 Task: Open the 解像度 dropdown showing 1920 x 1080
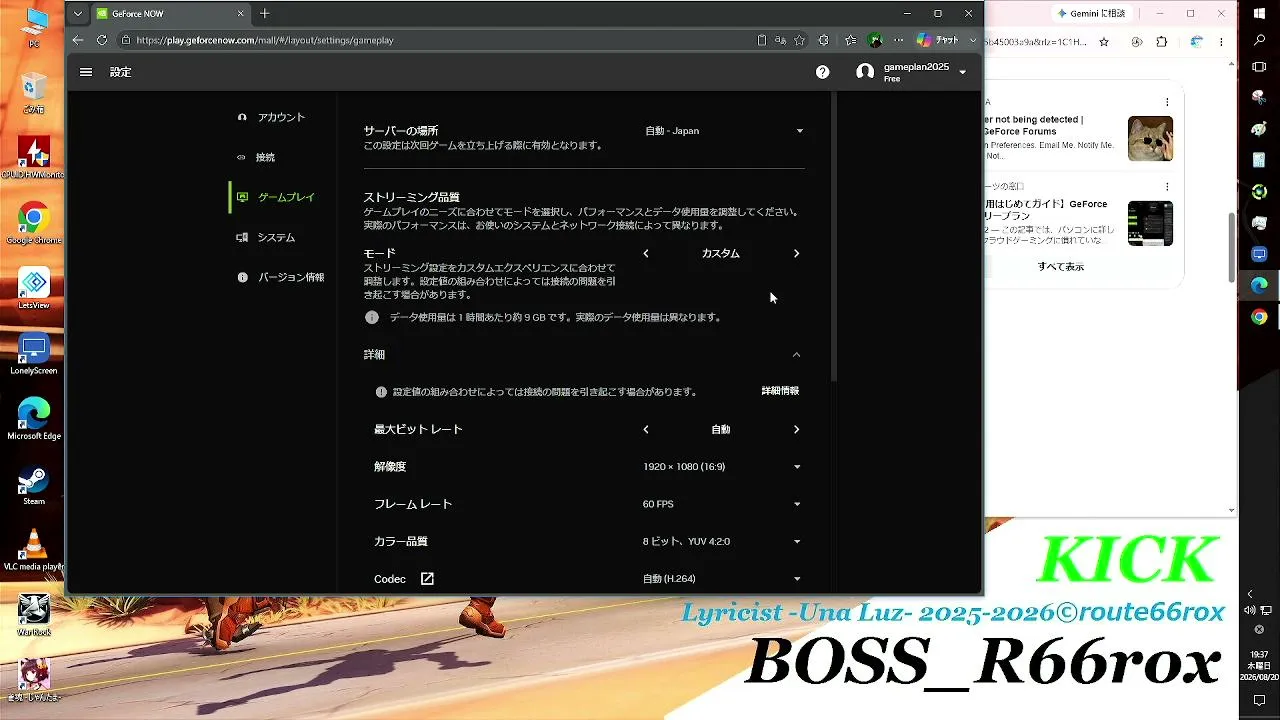[x=722, y=467]
